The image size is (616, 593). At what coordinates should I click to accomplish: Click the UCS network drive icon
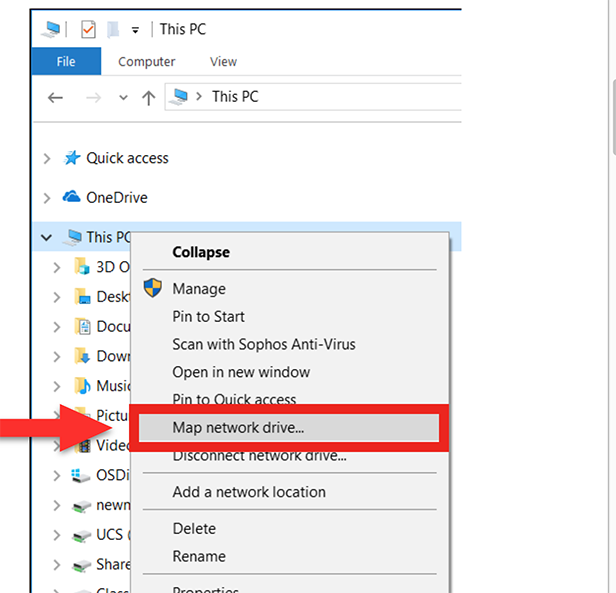click(82, 536)
